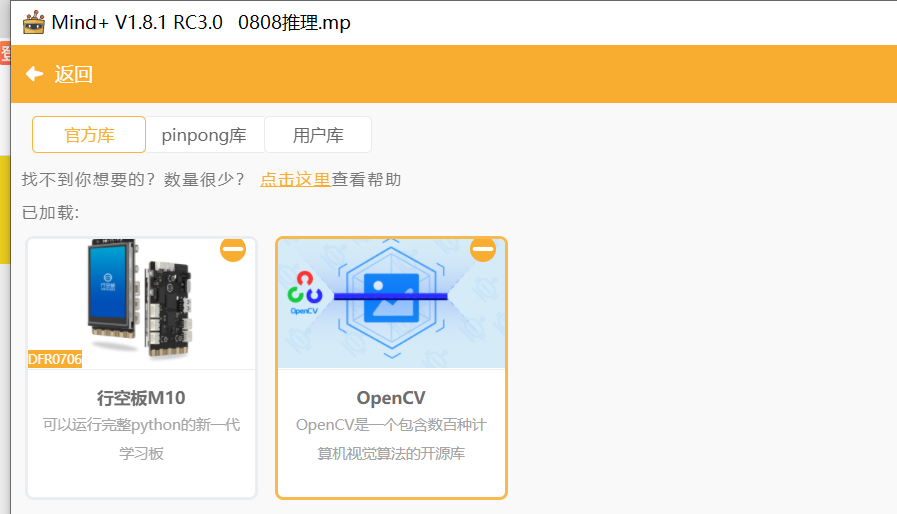The width and height of the screenshot is (897, 514).
Task: Click the window title Mind+ V1.8.1 RC3.0
Action: 137,22
